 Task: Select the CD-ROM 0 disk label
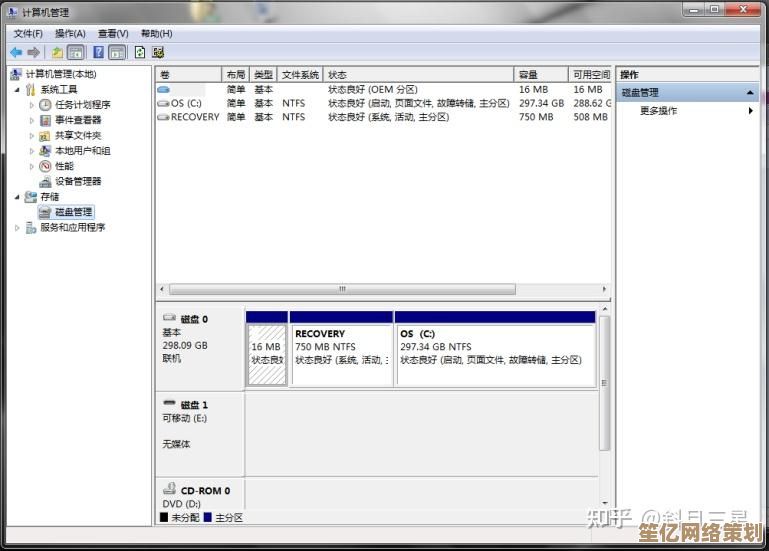[x=205, y=491]
